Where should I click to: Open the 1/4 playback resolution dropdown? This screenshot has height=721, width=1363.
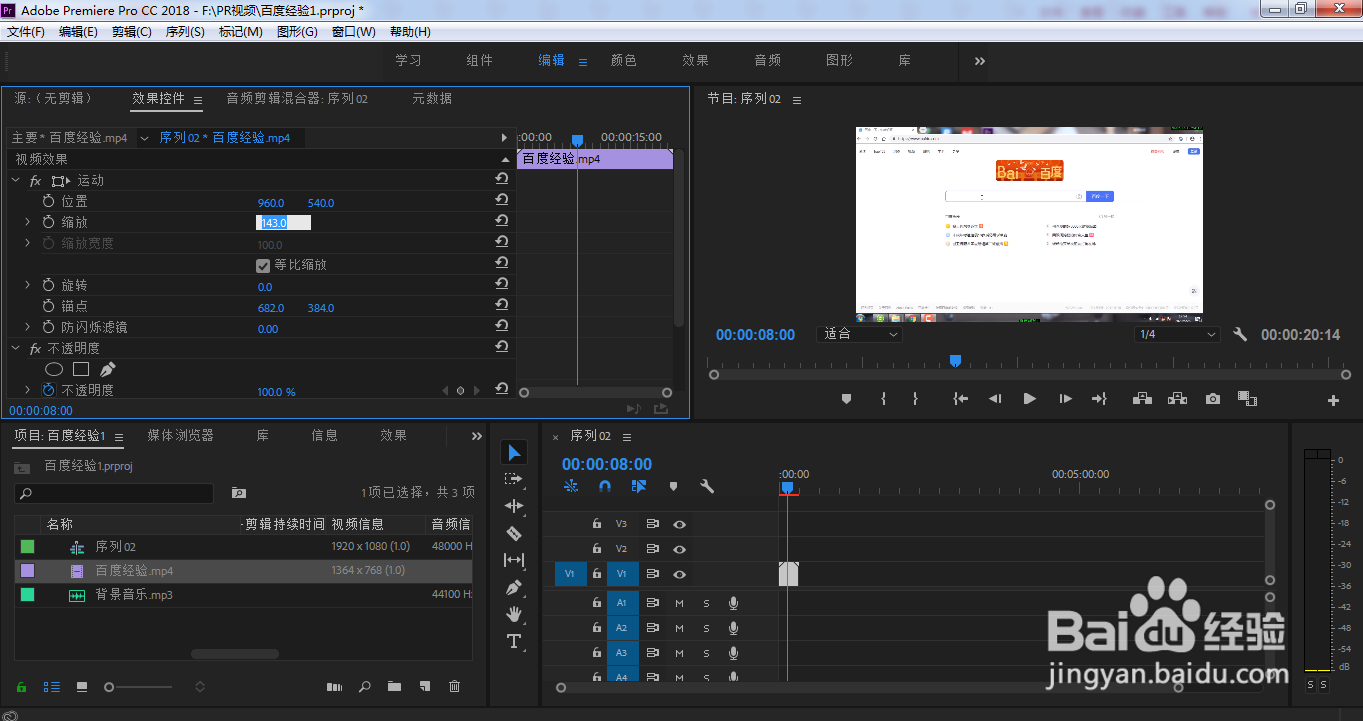coord(1178,334)
